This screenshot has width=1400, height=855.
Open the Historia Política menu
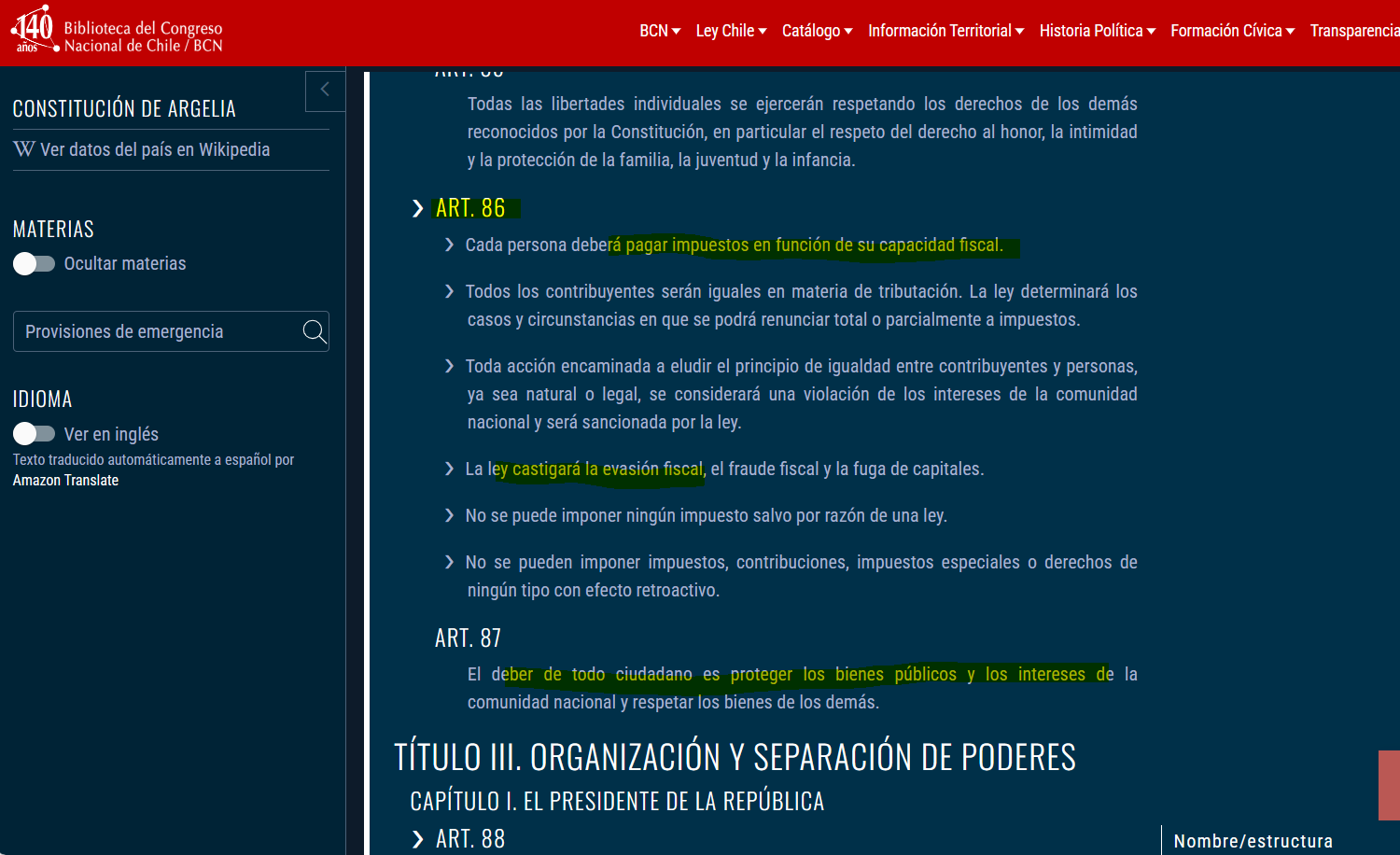click(x=1098, y=31)
